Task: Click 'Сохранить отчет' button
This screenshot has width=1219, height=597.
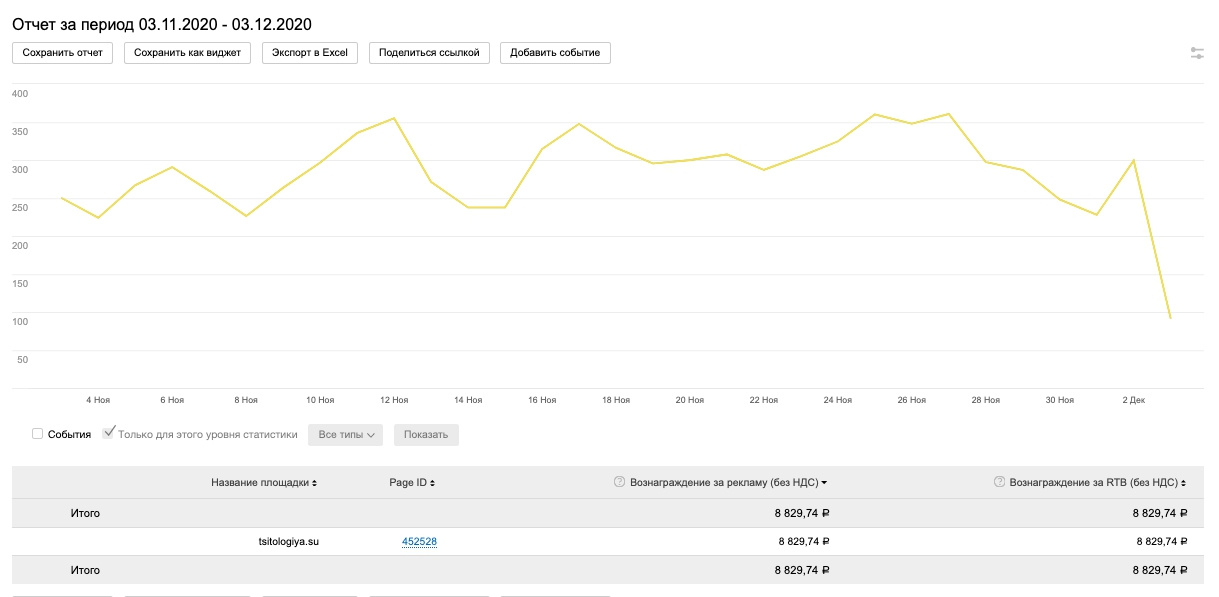Action: 62,52
